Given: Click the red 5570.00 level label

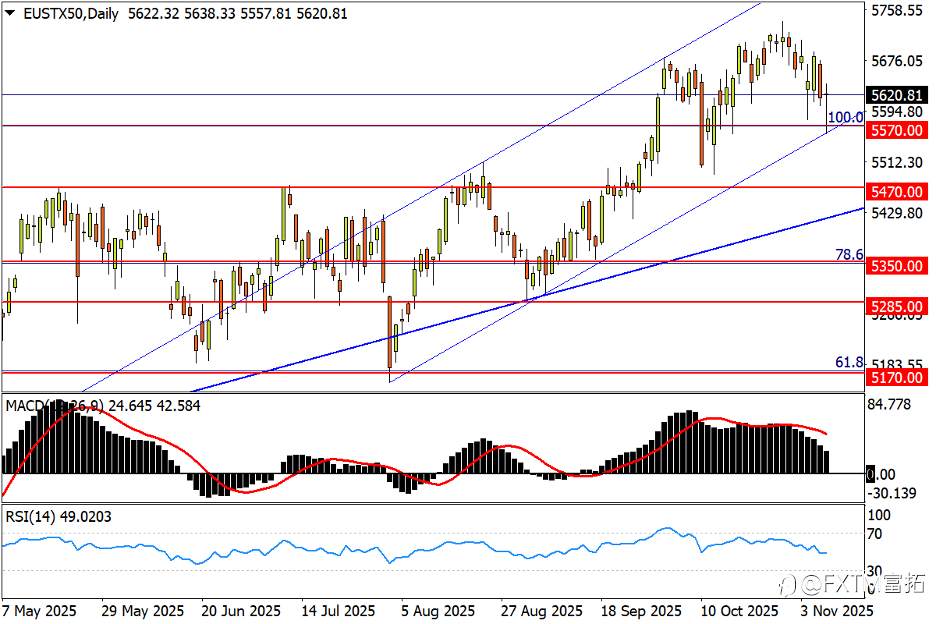Looking at the screenshot, I should (x=897, y=130).
